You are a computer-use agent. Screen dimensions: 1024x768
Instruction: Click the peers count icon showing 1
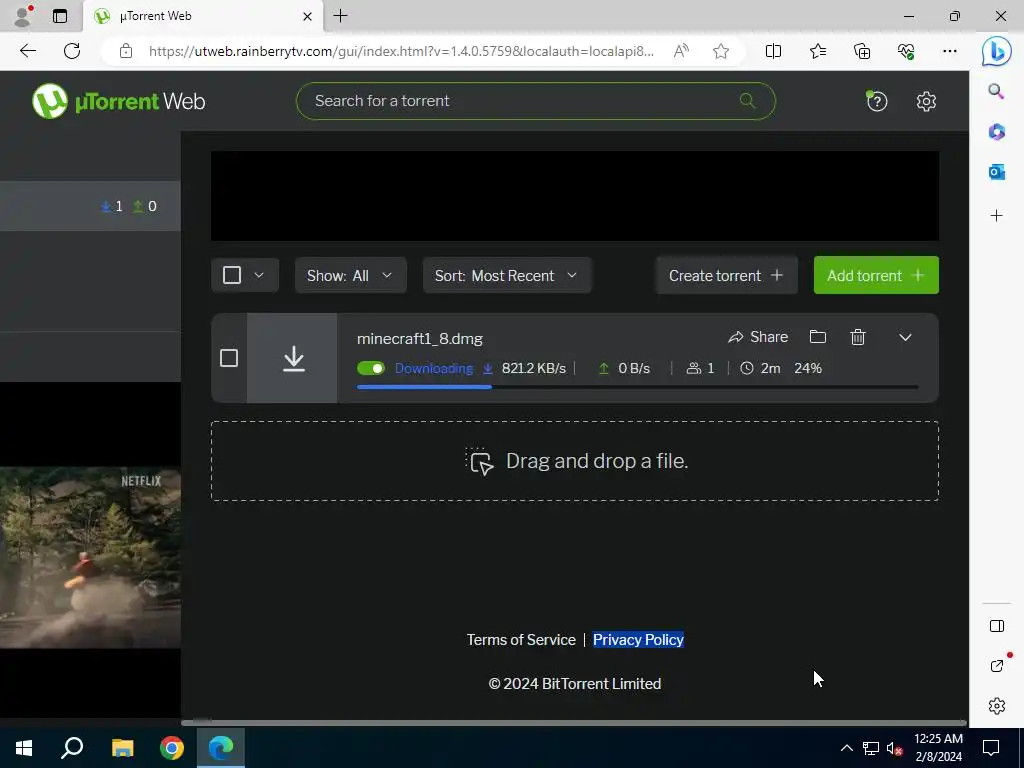tap(694, 368)
